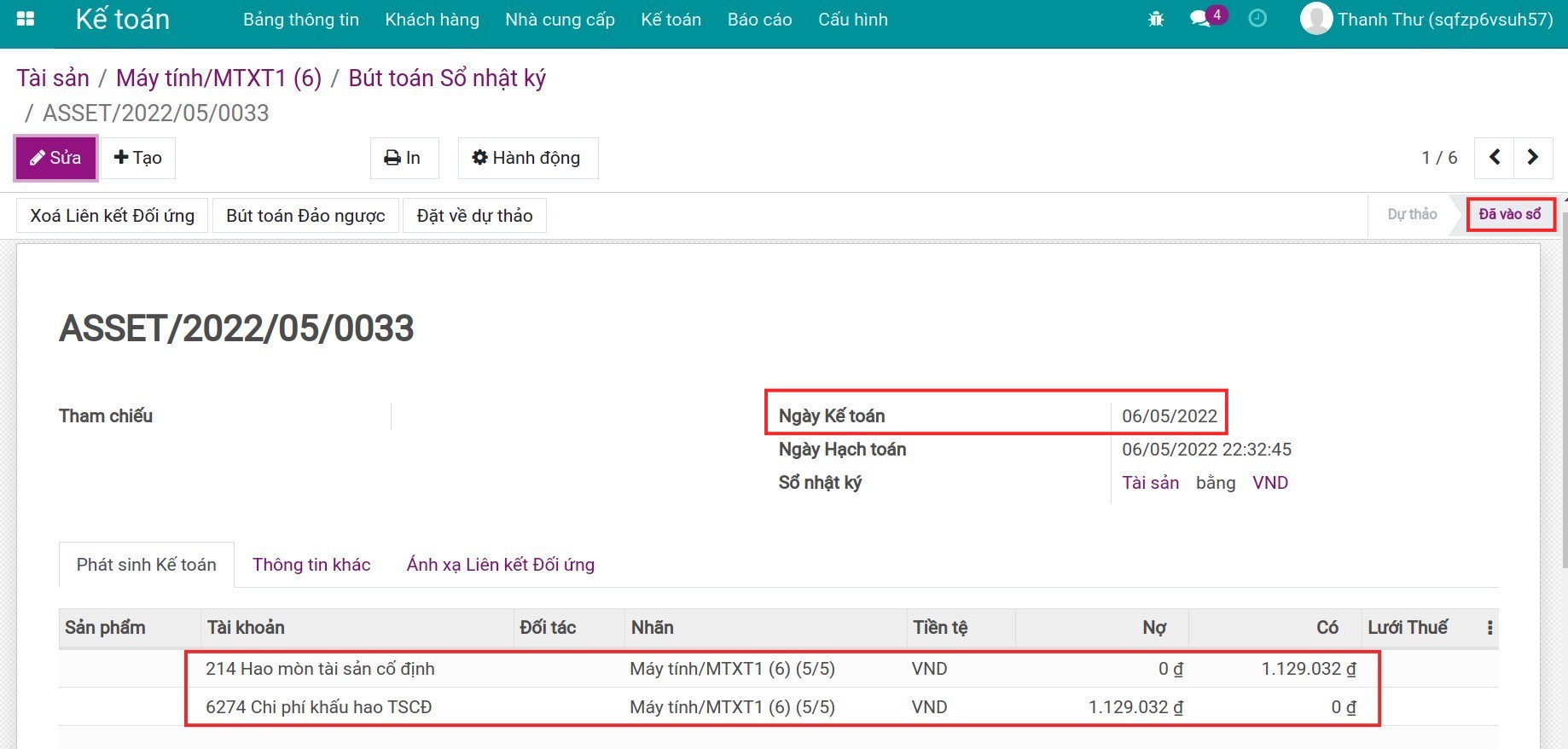
Task: Click the Tài sản breadcrumb link
Action: tap(53, 78)
